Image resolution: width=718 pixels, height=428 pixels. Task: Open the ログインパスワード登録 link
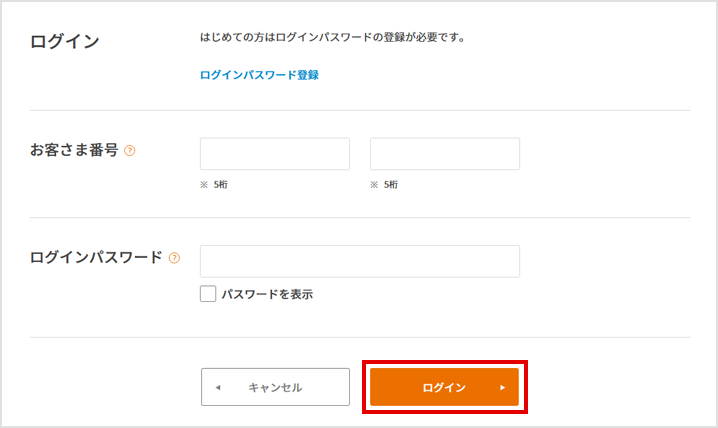(x=259, y=75)
